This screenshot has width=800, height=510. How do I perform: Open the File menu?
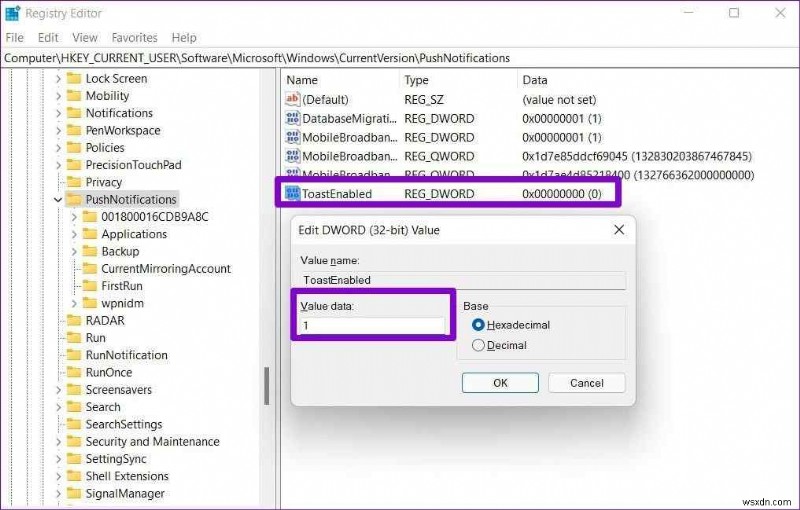click(15, 38)
